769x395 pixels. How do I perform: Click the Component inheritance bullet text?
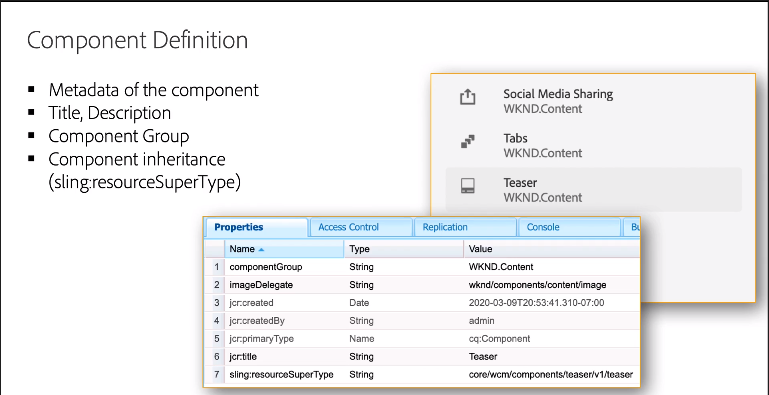click(145, 171)
